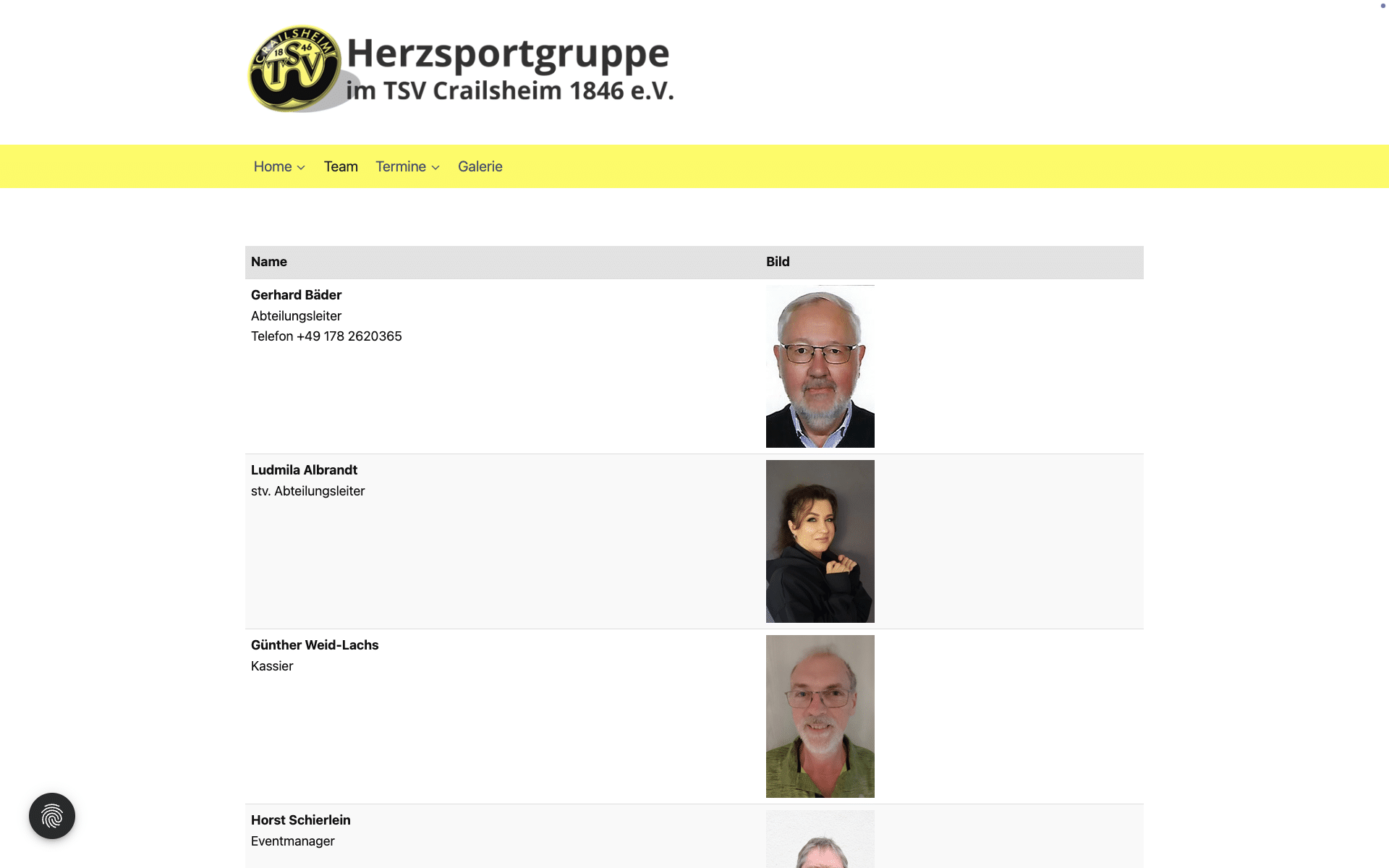
Task: Open the fingerprint privacy settings button
Action: [x=52, y=816]
